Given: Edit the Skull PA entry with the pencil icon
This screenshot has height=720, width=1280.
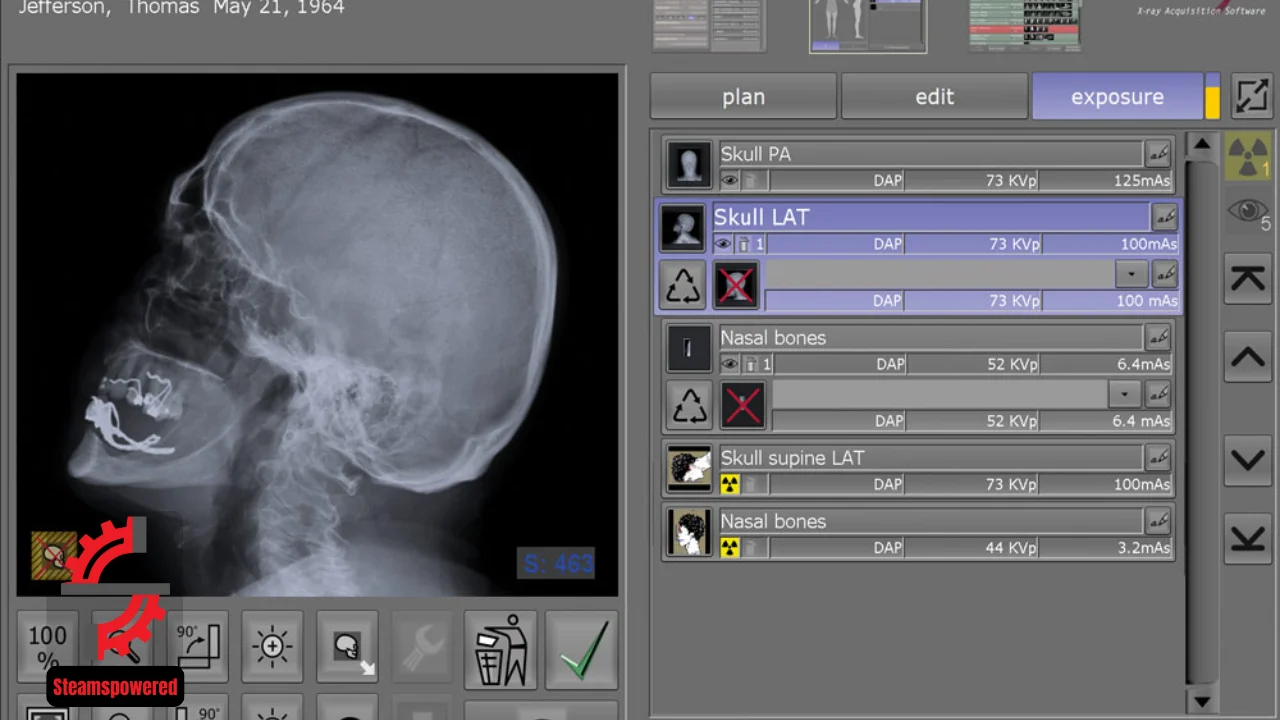Looking at the screenshot, I should tap(1158, 154).
